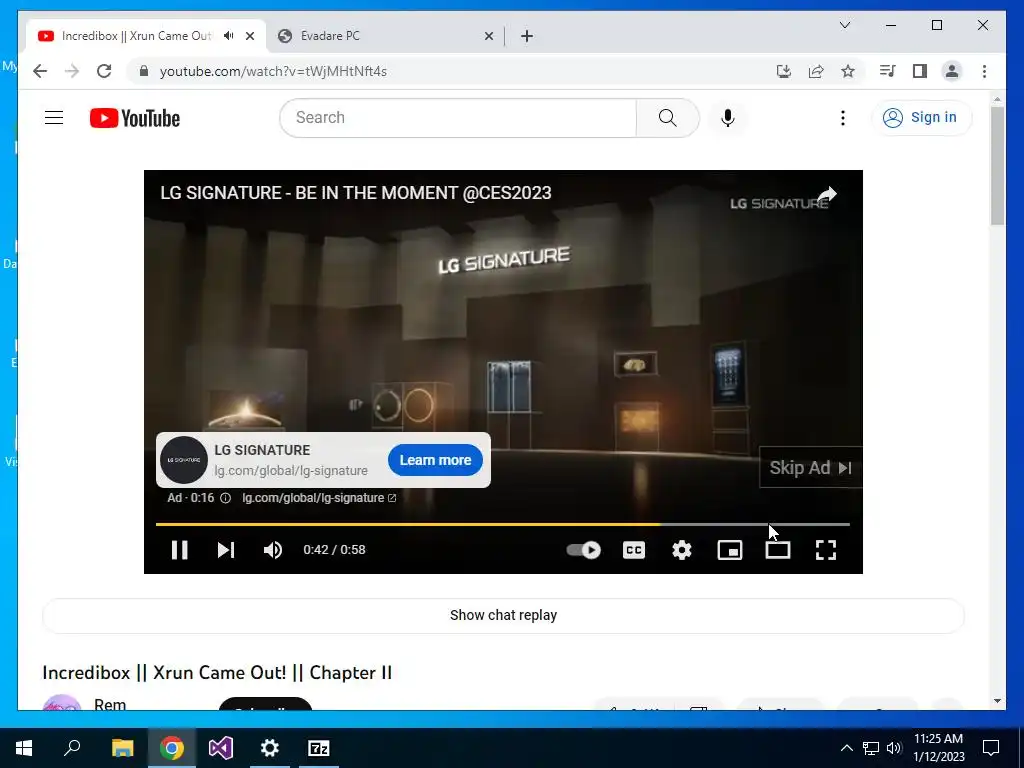This screenshot has width=1024, height=768.
Task: Click the share arrow on video
Action: [x=827, y=194]
